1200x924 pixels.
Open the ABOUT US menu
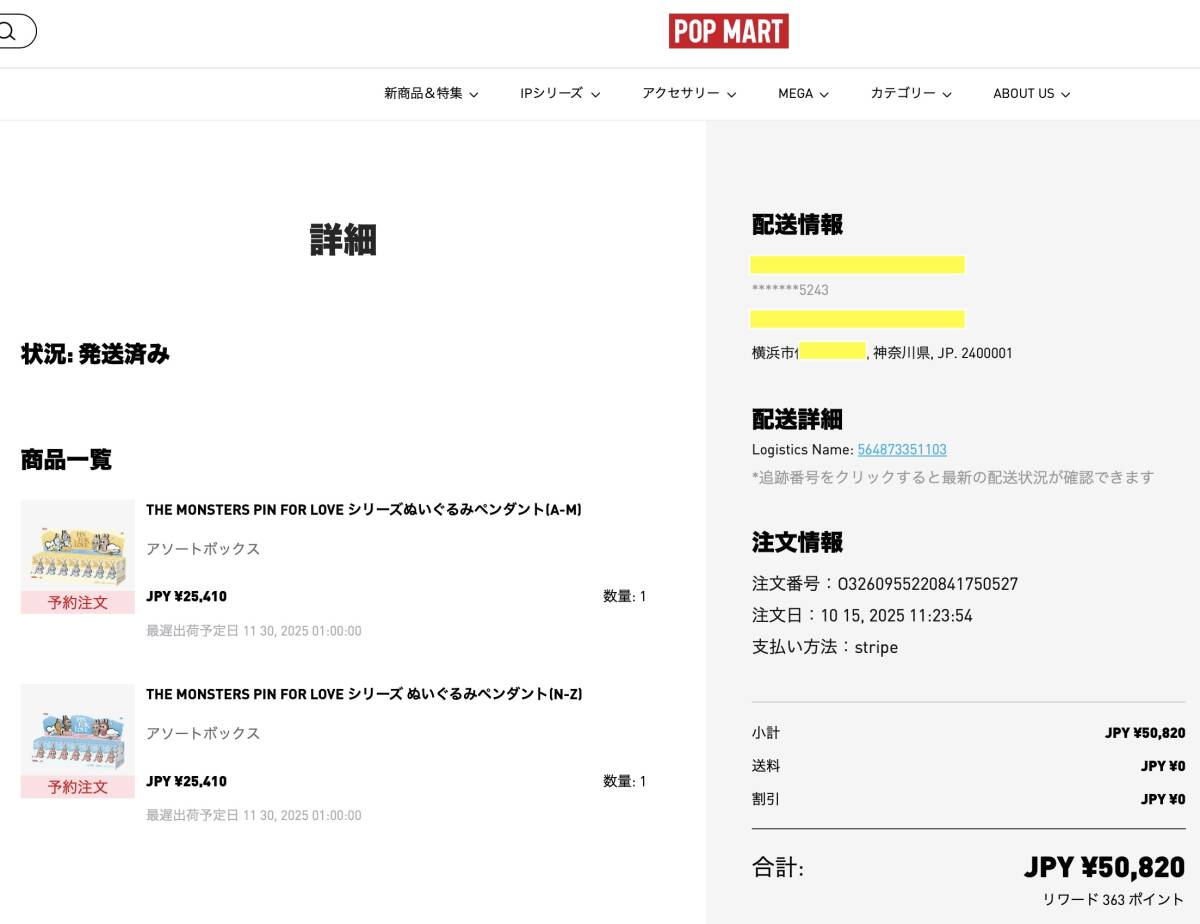[1030, 93]
